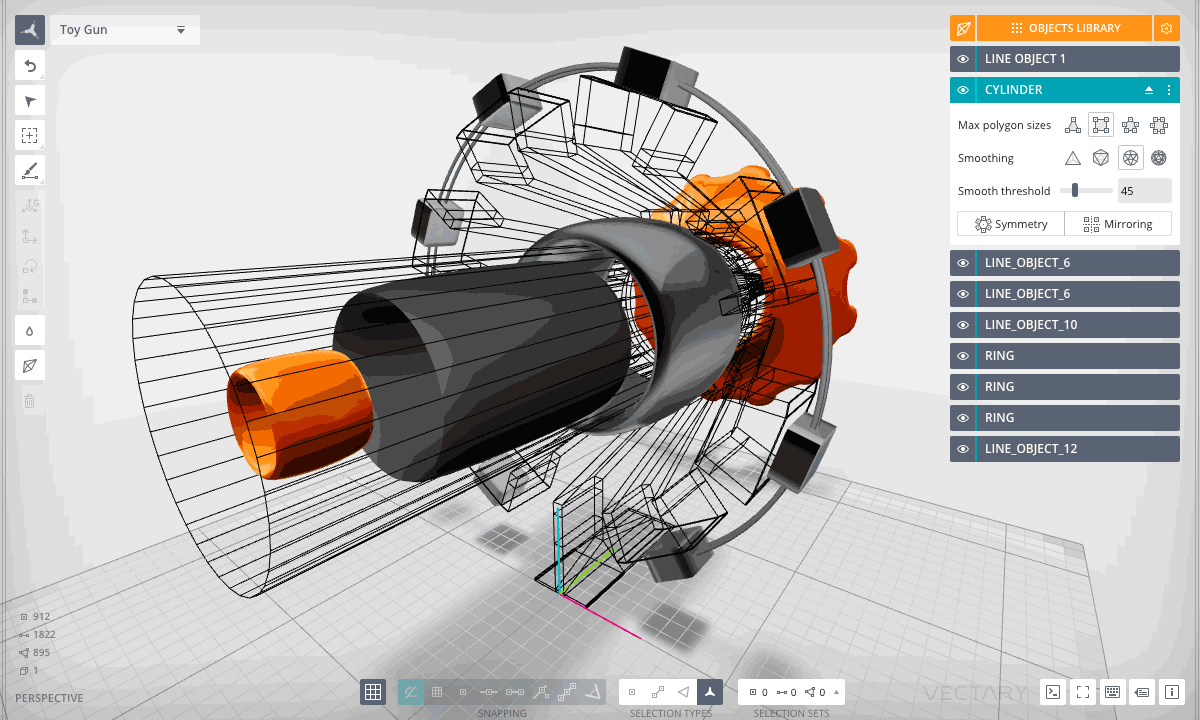The height and width of the screenshot is (720, 1200).
Task: Open the CYLINDER options via three-dot menu
Action: (1168, 90)
